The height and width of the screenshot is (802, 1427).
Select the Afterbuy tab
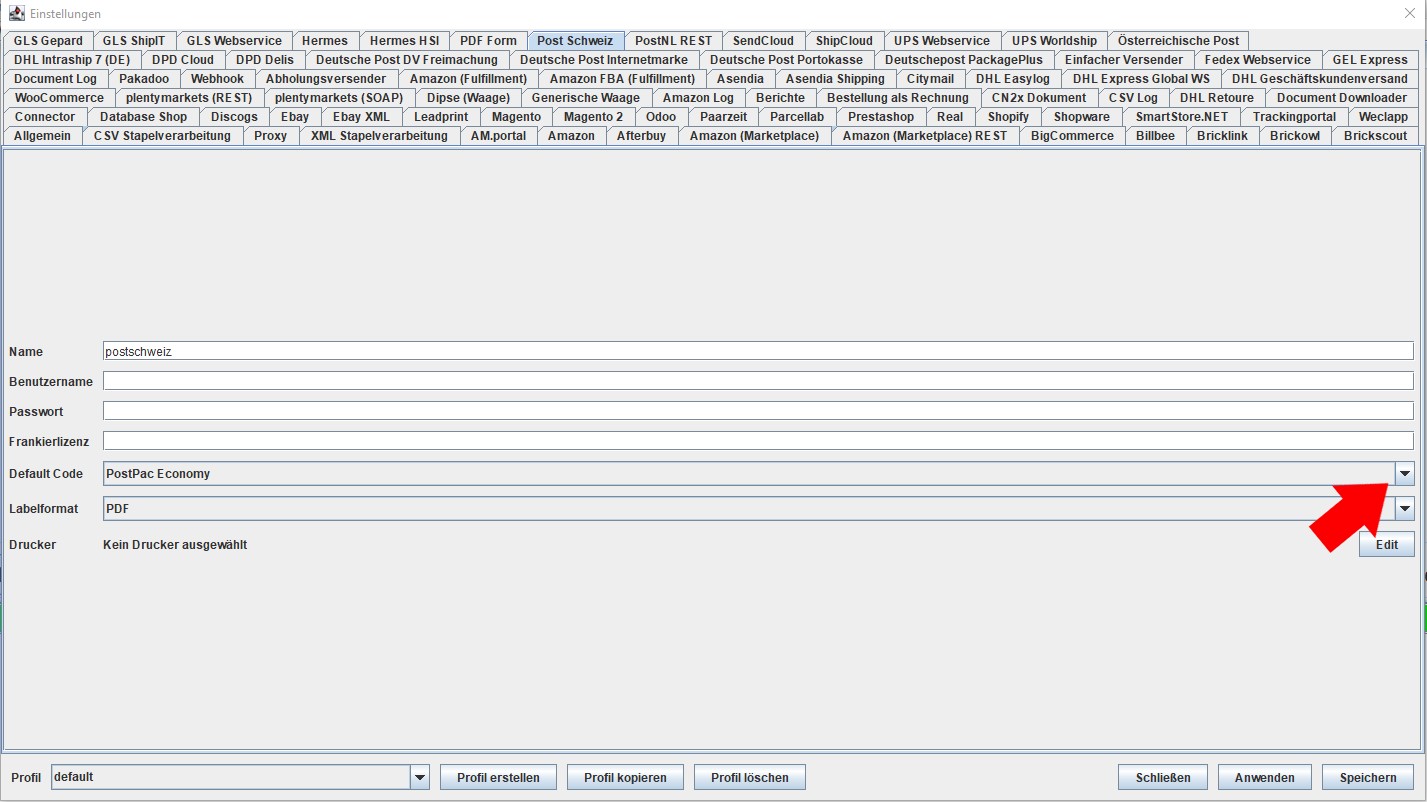[x=641, y=136]
